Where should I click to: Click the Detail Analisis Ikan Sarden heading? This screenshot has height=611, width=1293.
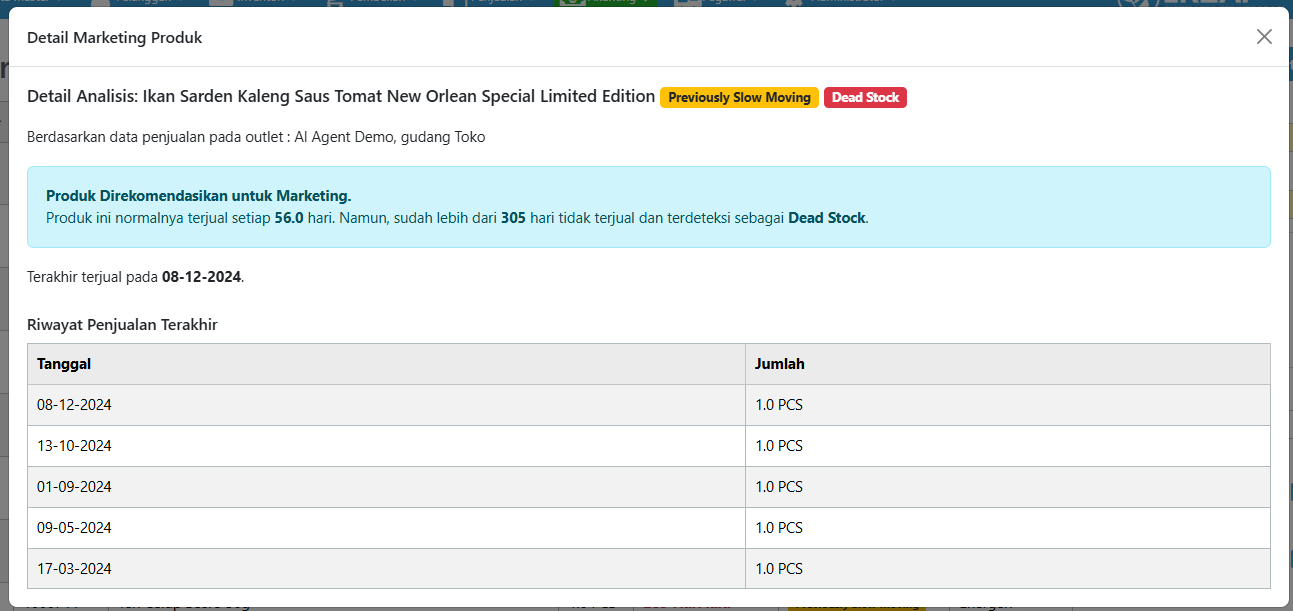(x=341, y=97)
